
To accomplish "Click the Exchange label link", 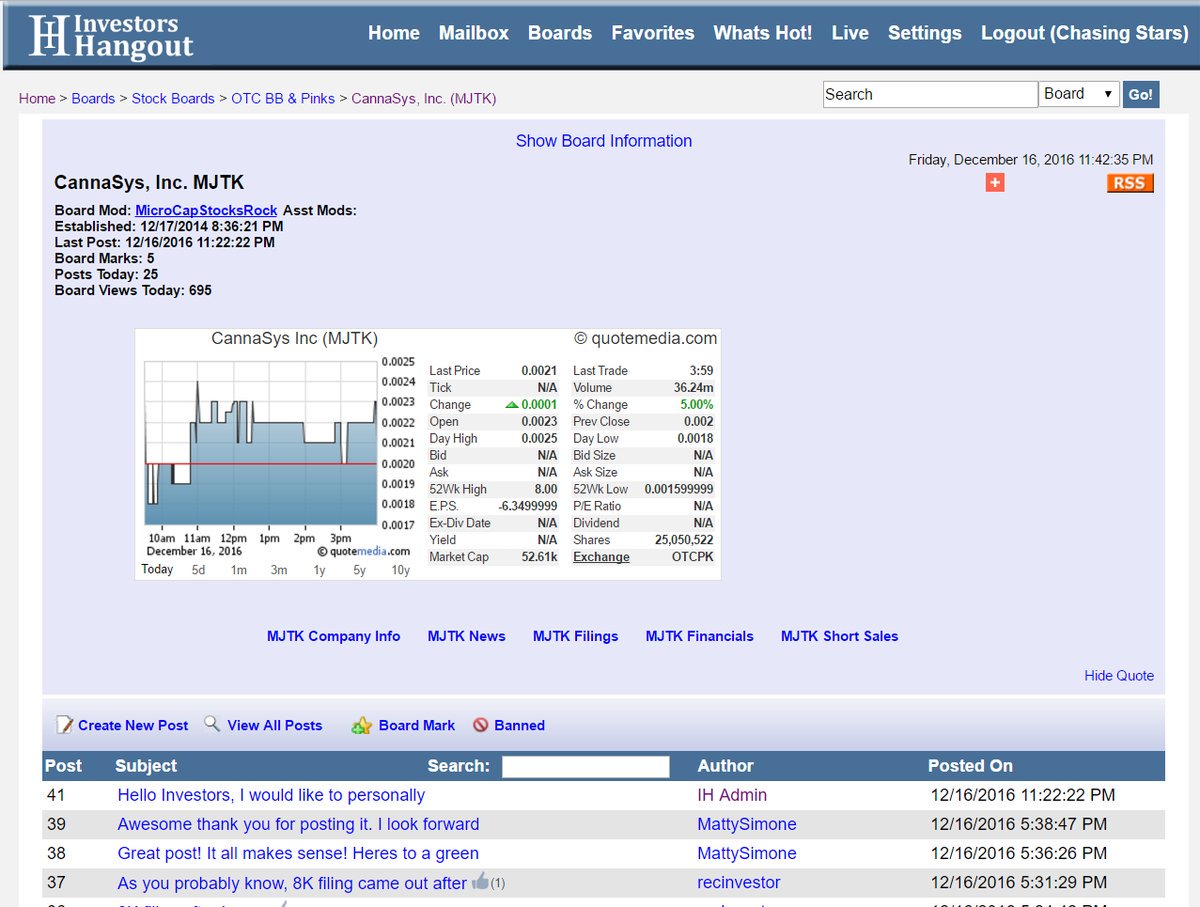I will point(601,557).
